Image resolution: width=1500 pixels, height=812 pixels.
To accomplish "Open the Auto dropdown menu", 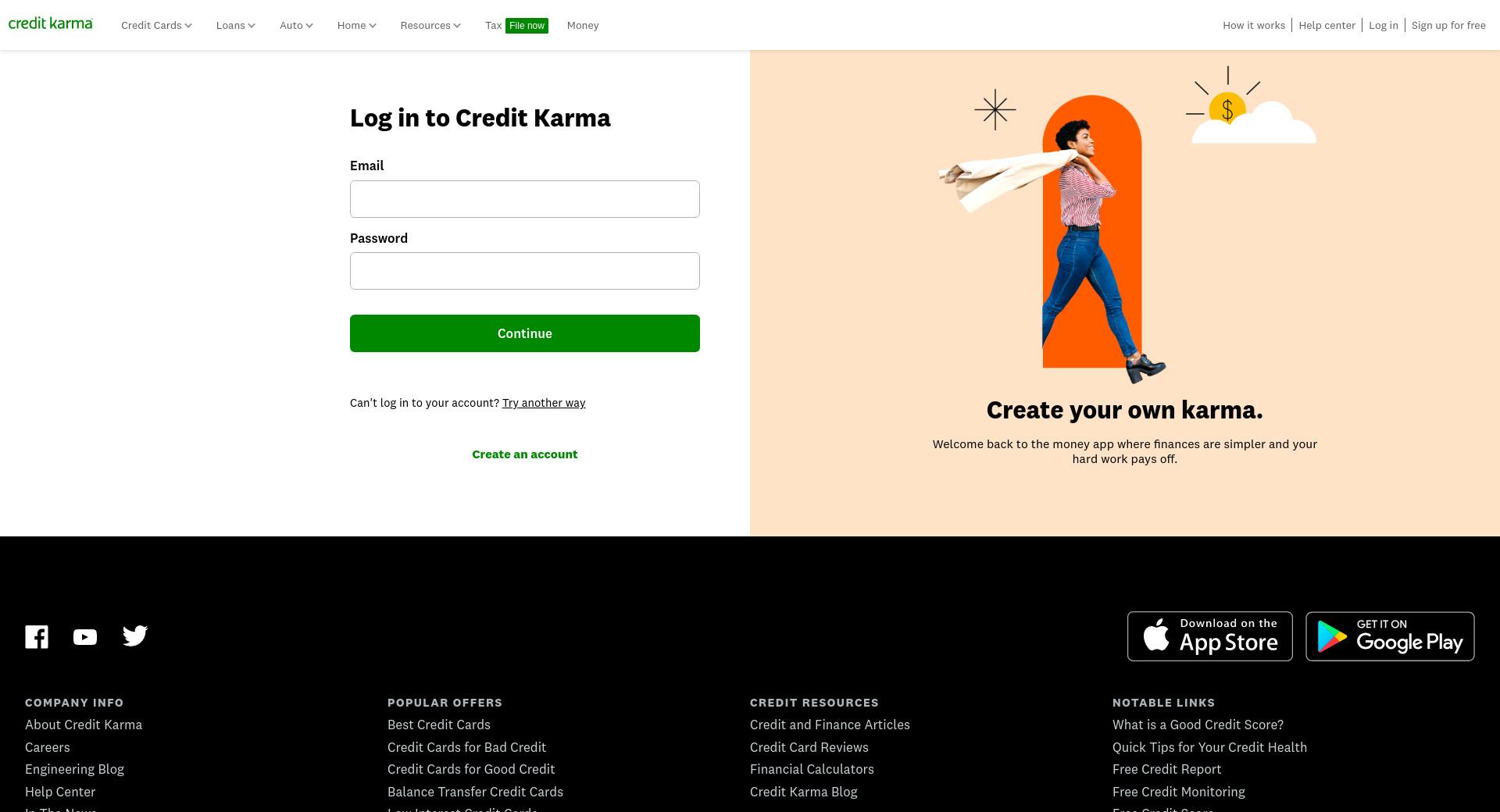I will pos(296,26).
